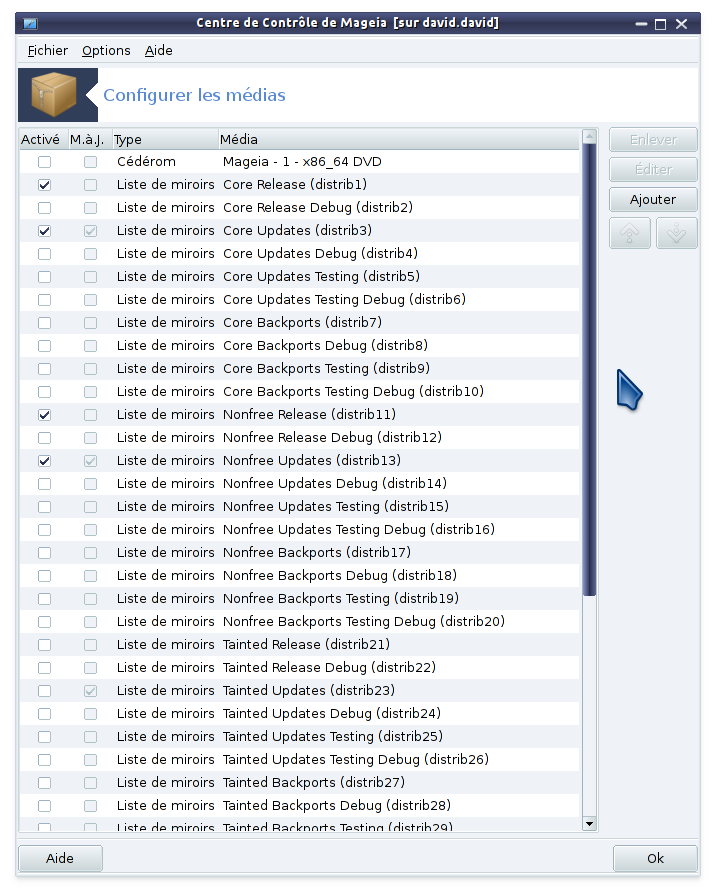Enable Nonfree Updates Testing (distrib15) Activé checkbox
The width and height of the screenshot is (716, 895).
pos(45,507)
